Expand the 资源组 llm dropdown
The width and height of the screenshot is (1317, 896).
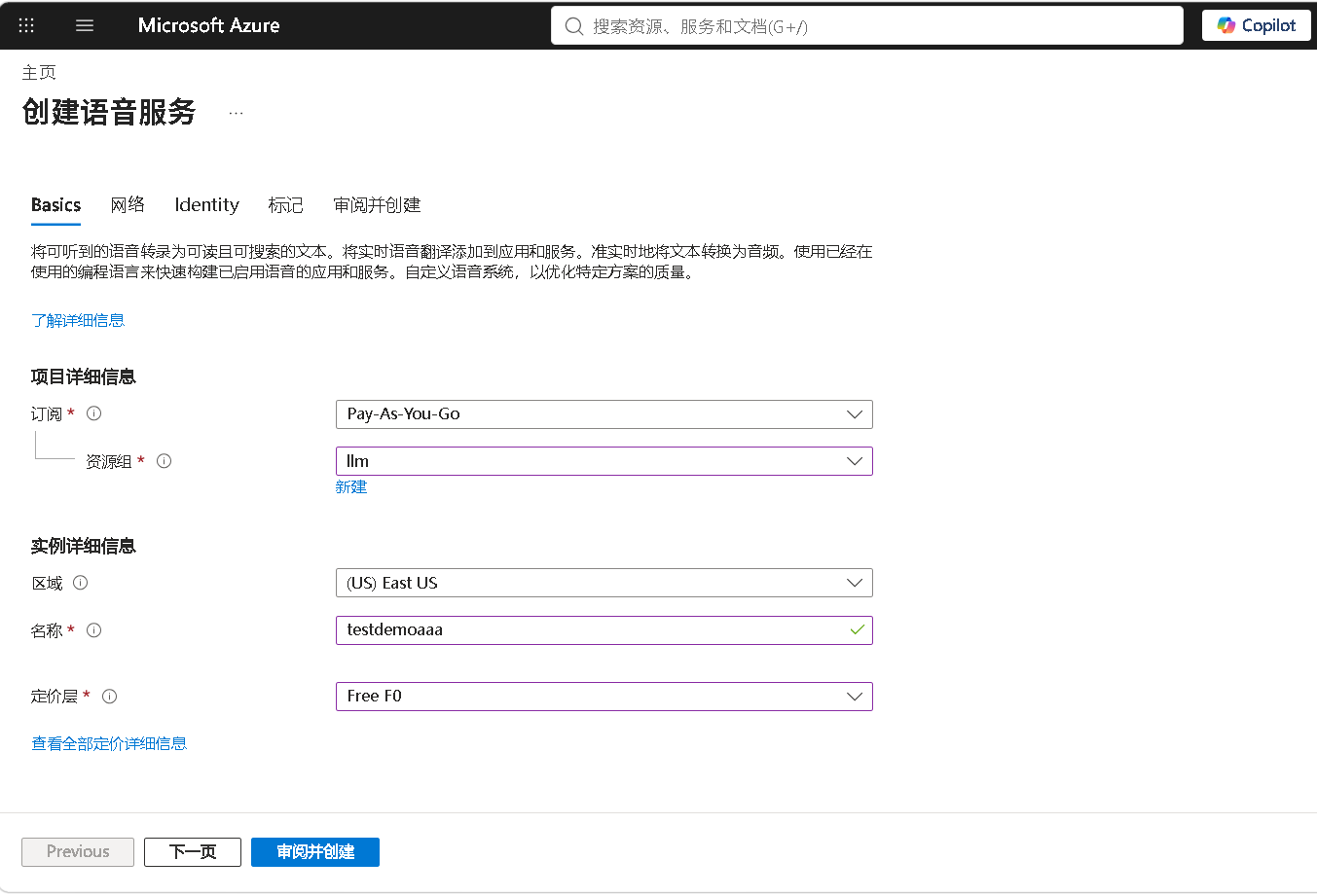(x=604, y=461)
